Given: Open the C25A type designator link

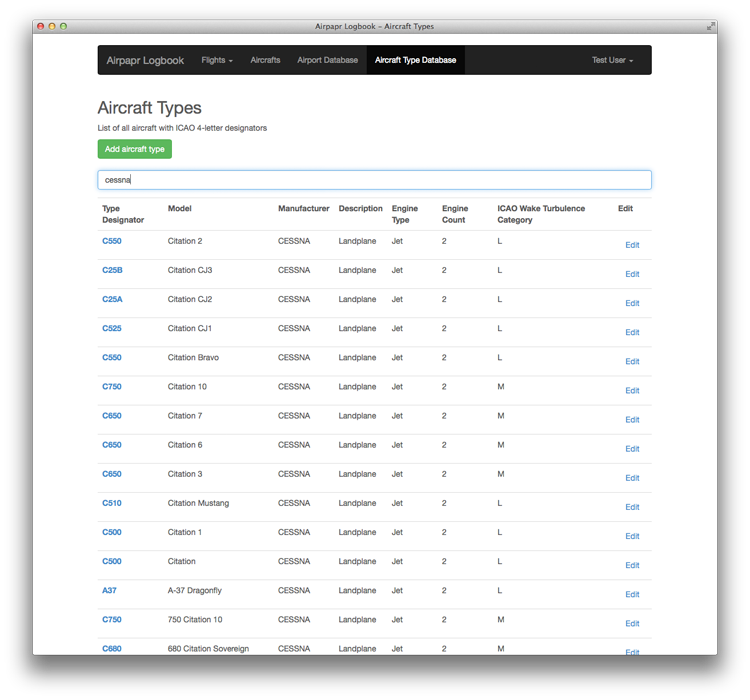Looking at the screenshot, I should 112,300.
